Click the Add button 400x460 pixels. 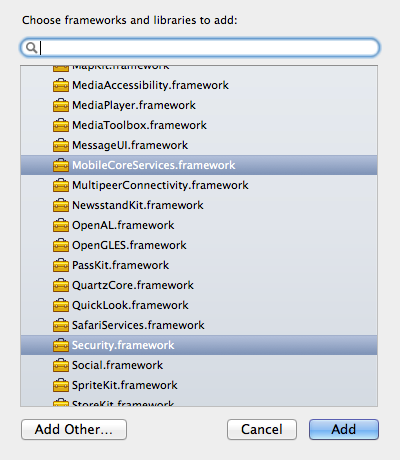tap(344, 429)
